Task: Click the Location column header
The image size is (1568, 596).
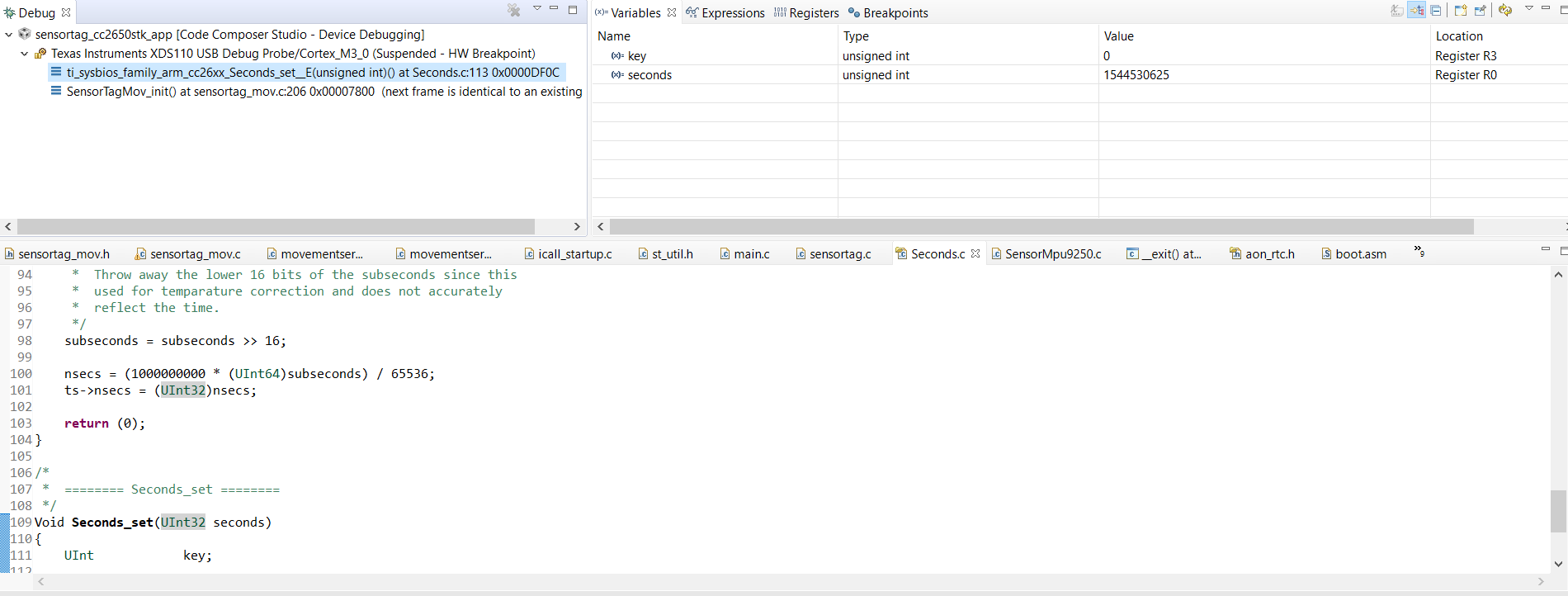Action: 1499,35
